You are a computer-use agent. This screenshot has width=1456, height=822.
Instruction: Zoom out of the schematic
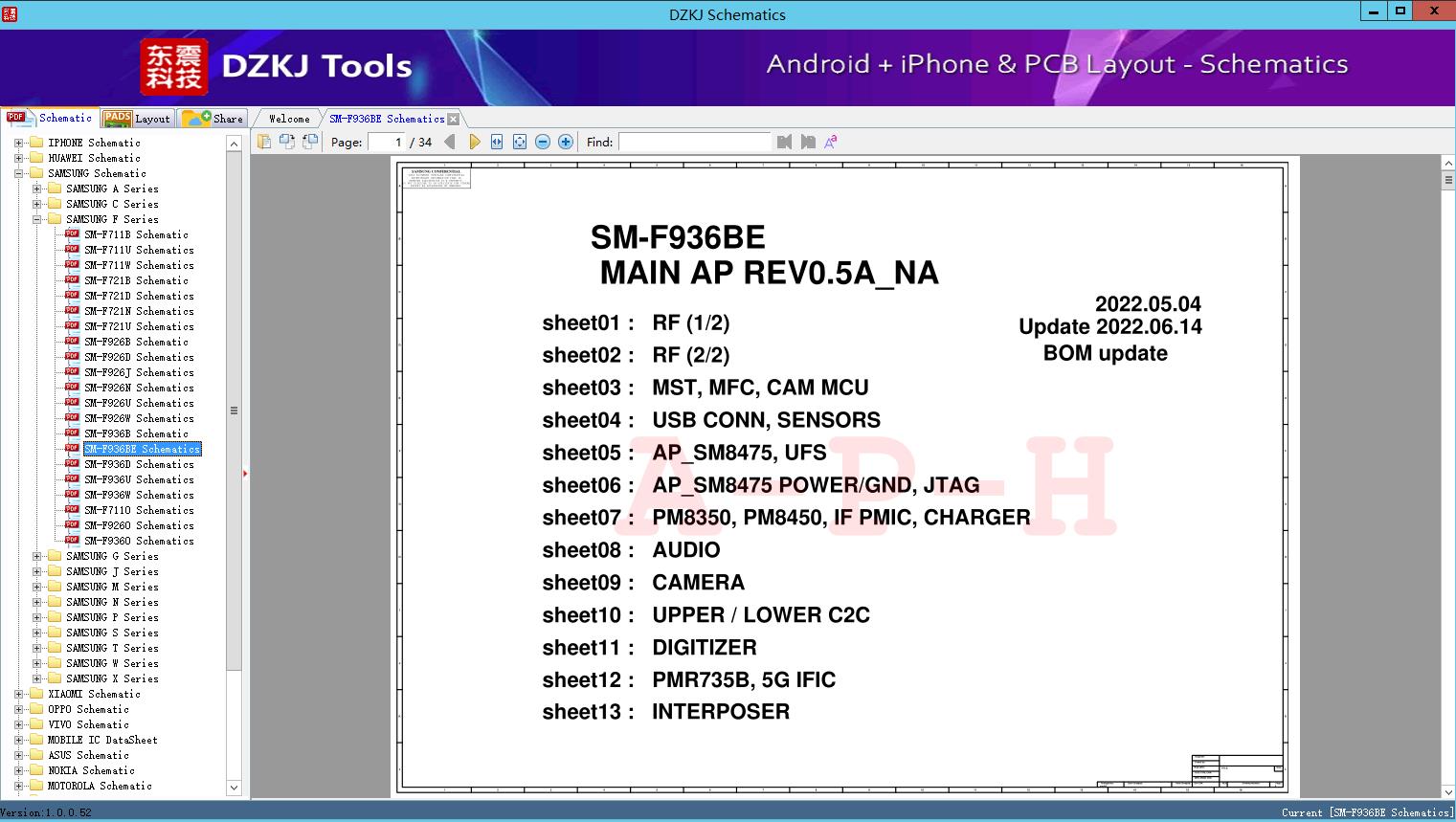click(543, 142)
